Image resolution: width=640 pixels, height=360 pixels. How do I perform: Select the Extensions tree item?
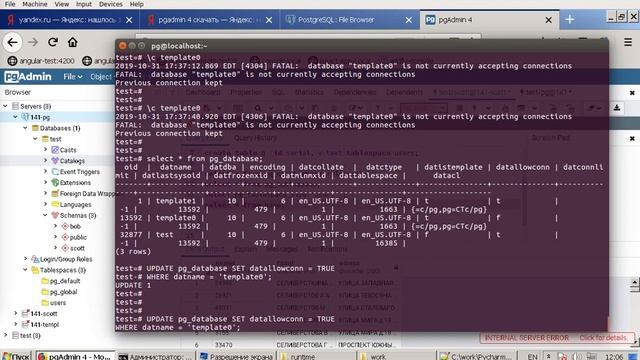[75, 183]
